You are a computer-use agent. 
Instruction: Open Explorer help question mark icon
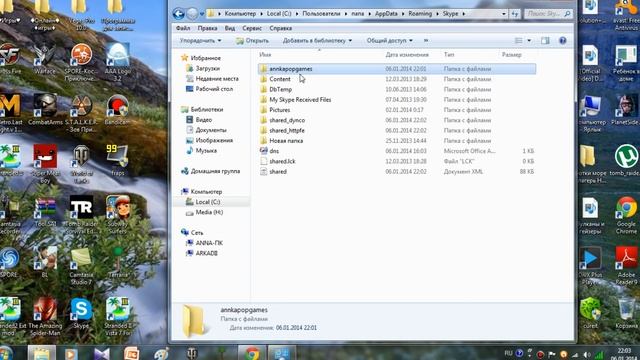click(562, 40)
